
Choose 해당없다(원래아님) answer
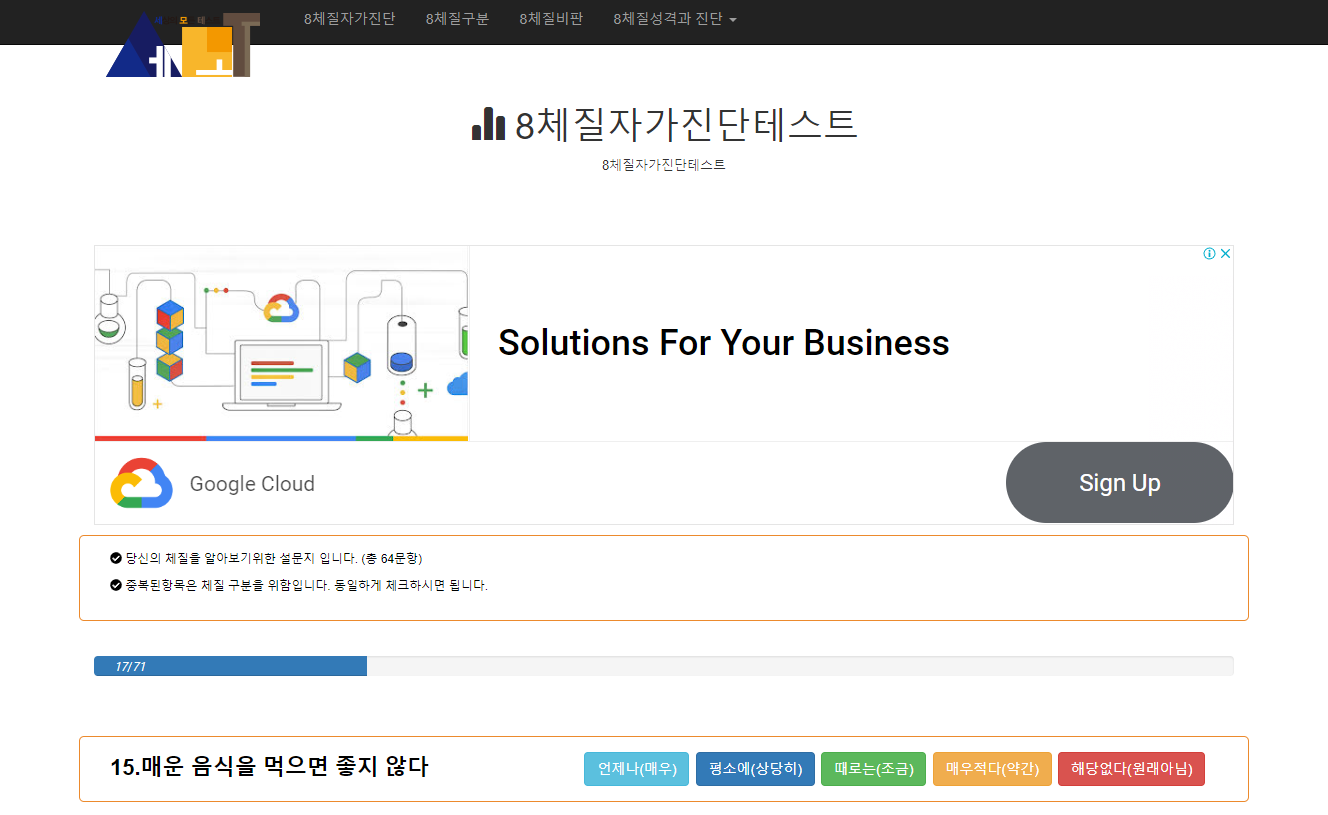1131,769
